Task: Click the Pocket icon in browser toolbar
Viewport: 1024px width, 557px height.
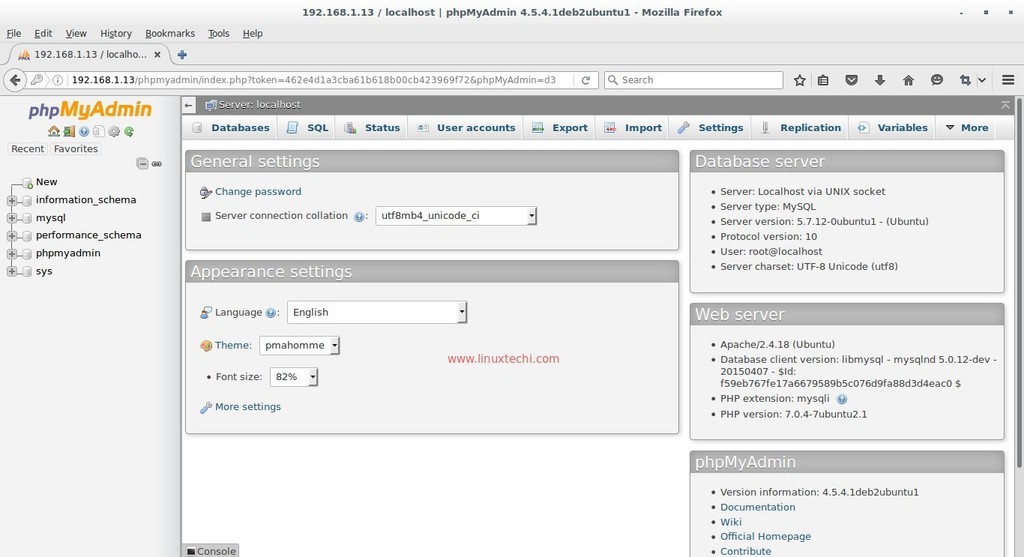Action: pyautogui.click(x=852, y=80)
